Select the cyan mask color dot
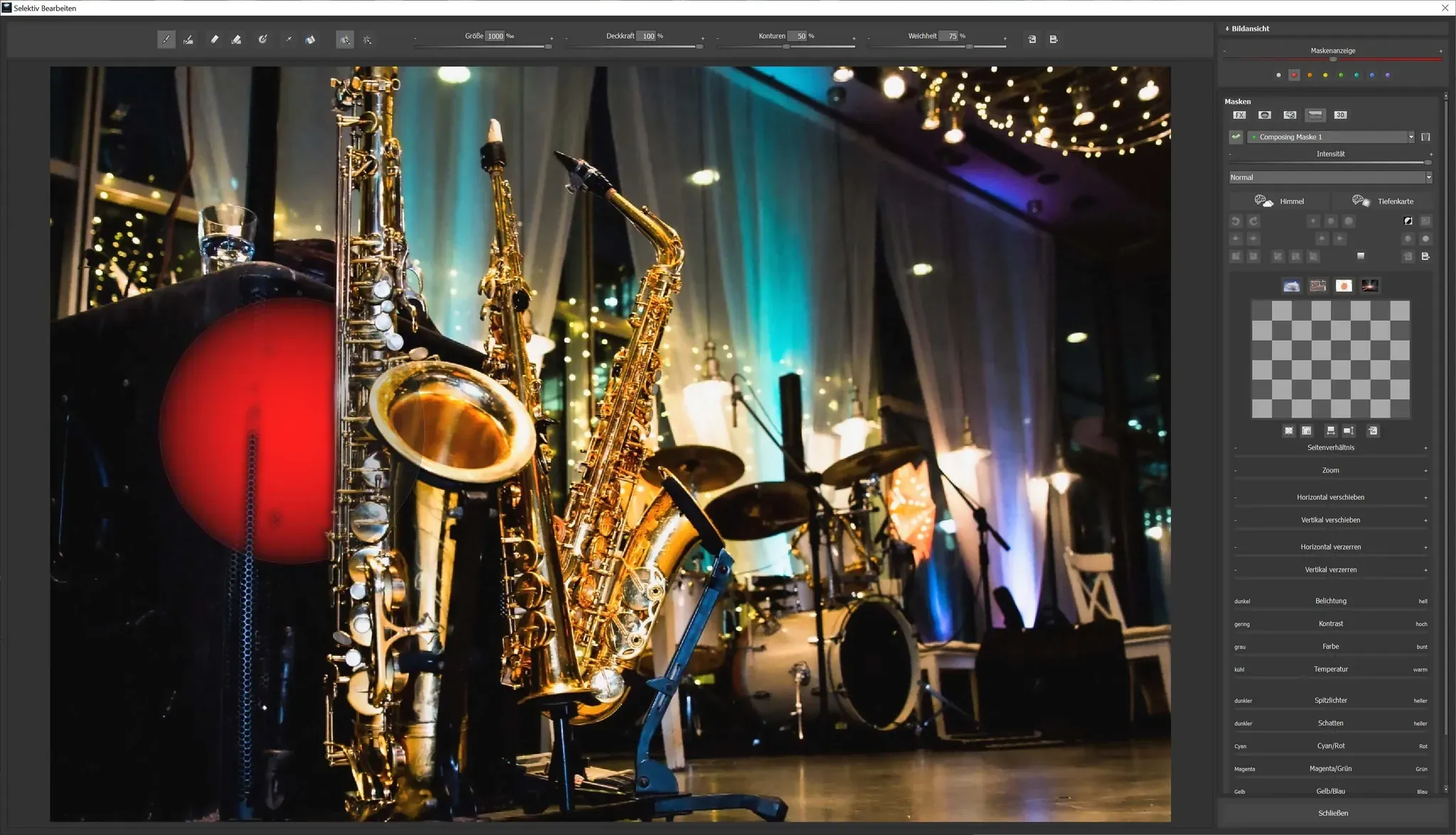 (x=1356, y=75)
